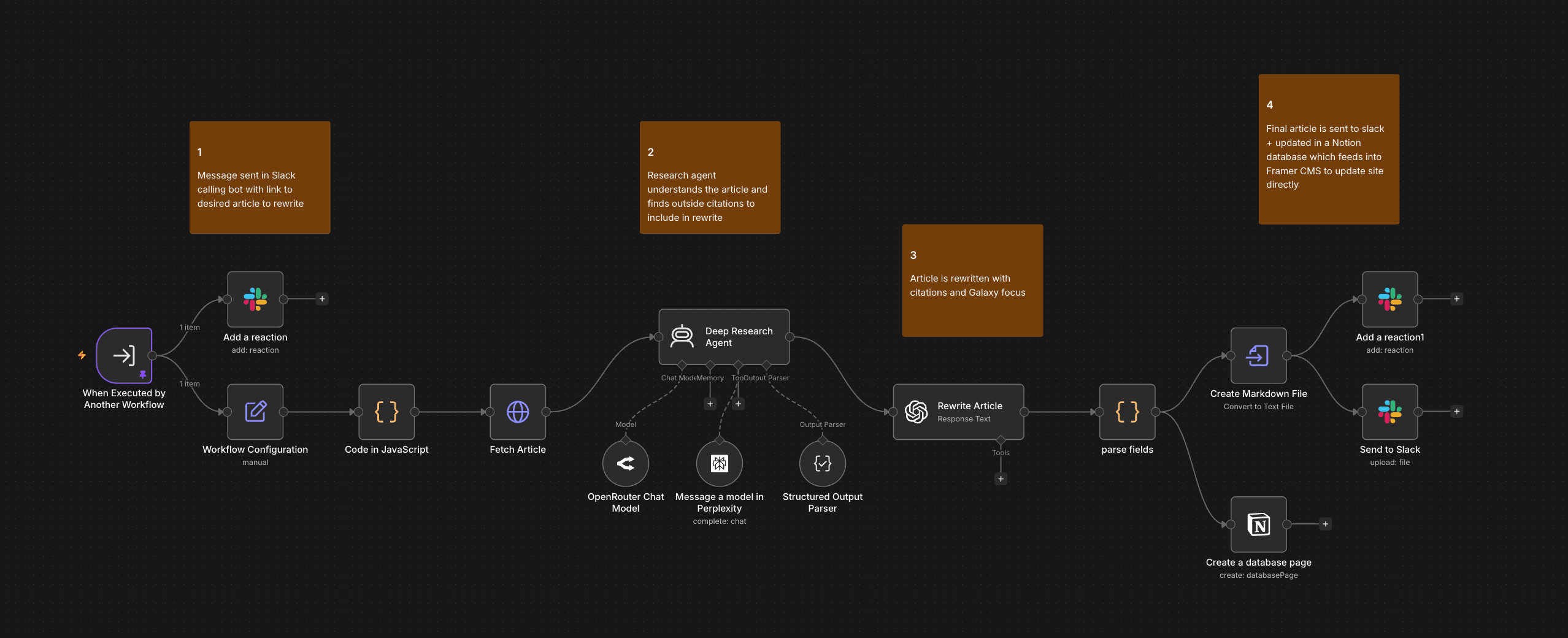Add Tool sub-node to Deep Research Agent
This screenshot has height=638, width=1568.
pos(739,404)
